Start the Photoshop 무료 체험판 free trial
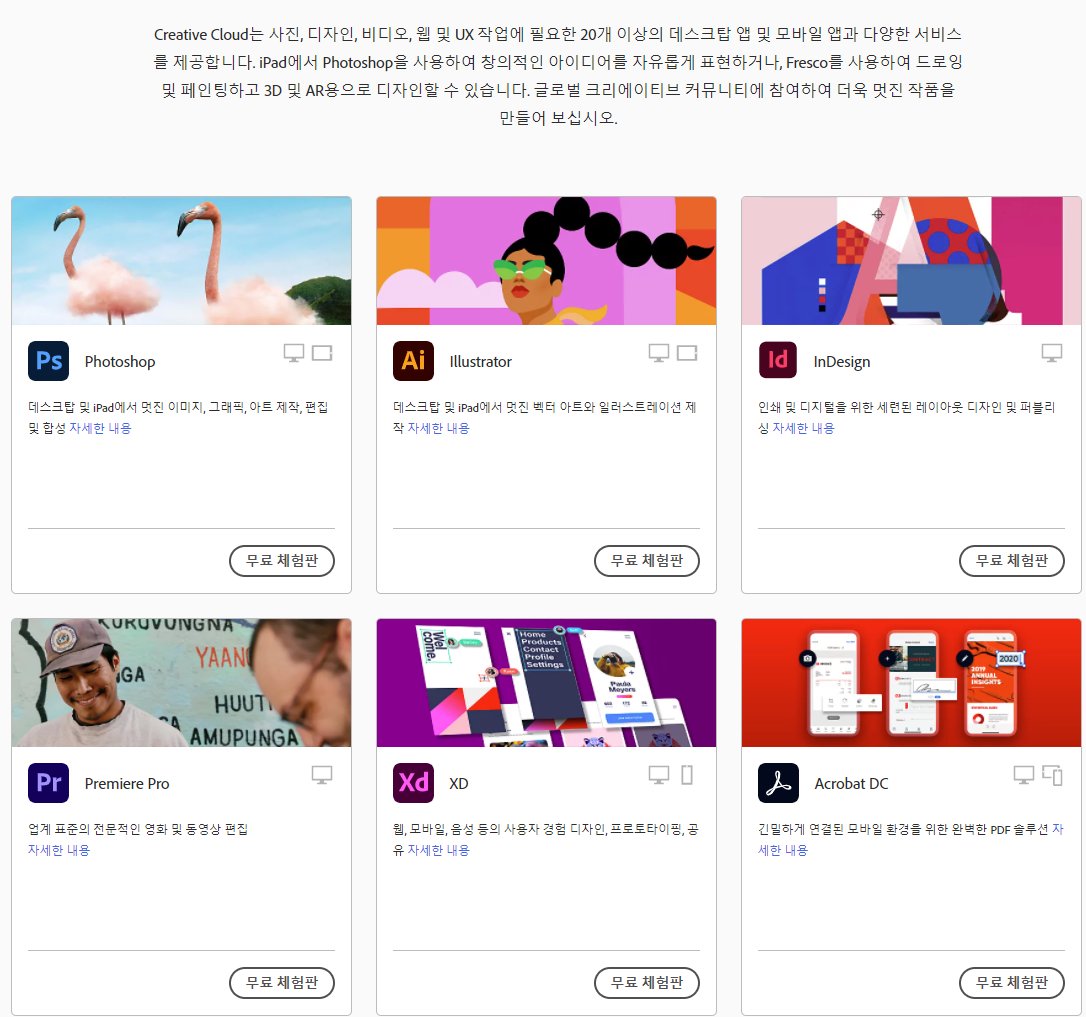The height and width of the screenshot is (1017, 1086). [x=282, y=560]
